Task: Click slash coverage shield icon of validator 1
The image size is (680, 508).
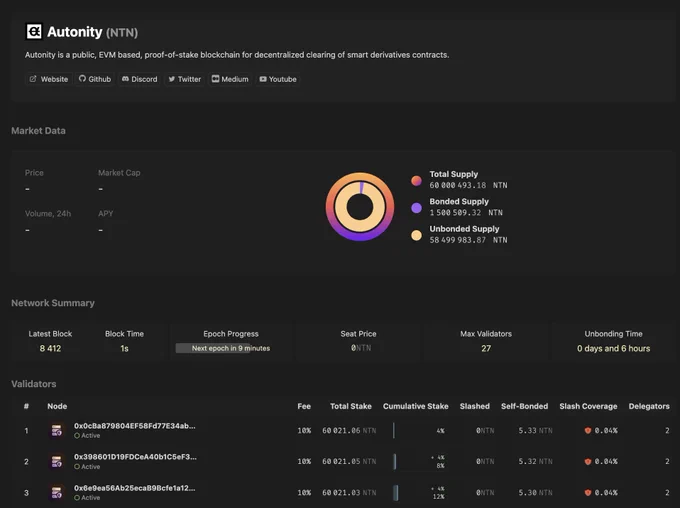Action: click(x=588, y=431)
